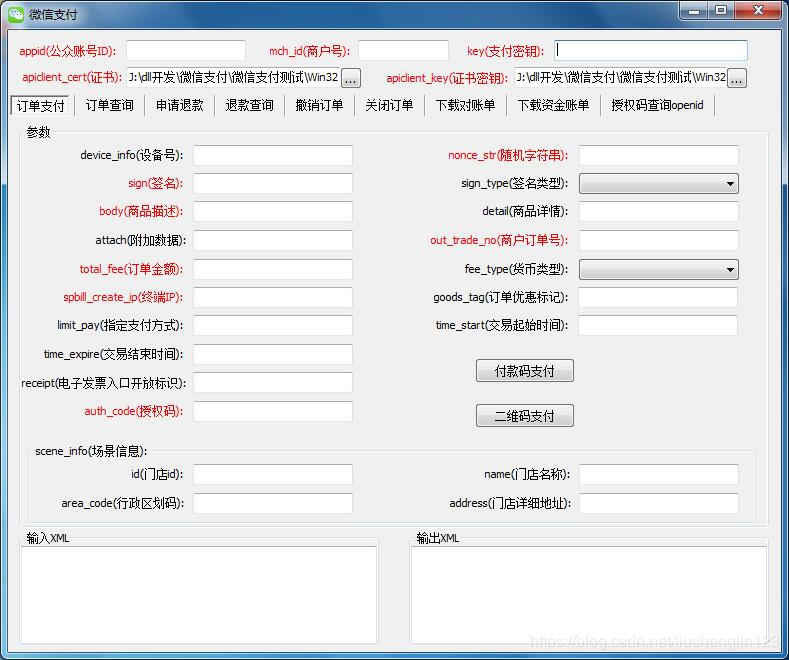Focus the out_trade_no input field
Viewport: 789px width, 660px height.
tap(659, 240)
